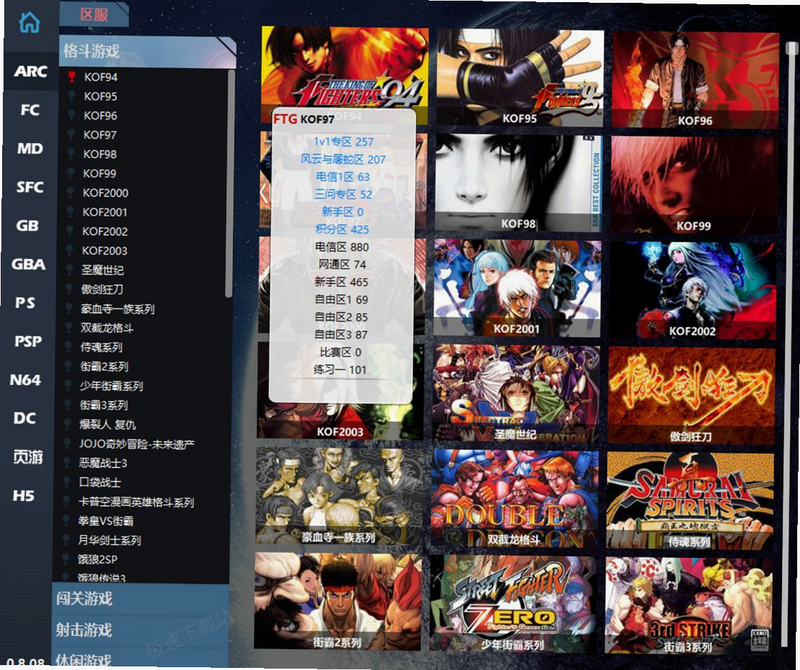Select the PSP platform tab
The width and height of the screenshot is (800, 670).
point(28,341)
